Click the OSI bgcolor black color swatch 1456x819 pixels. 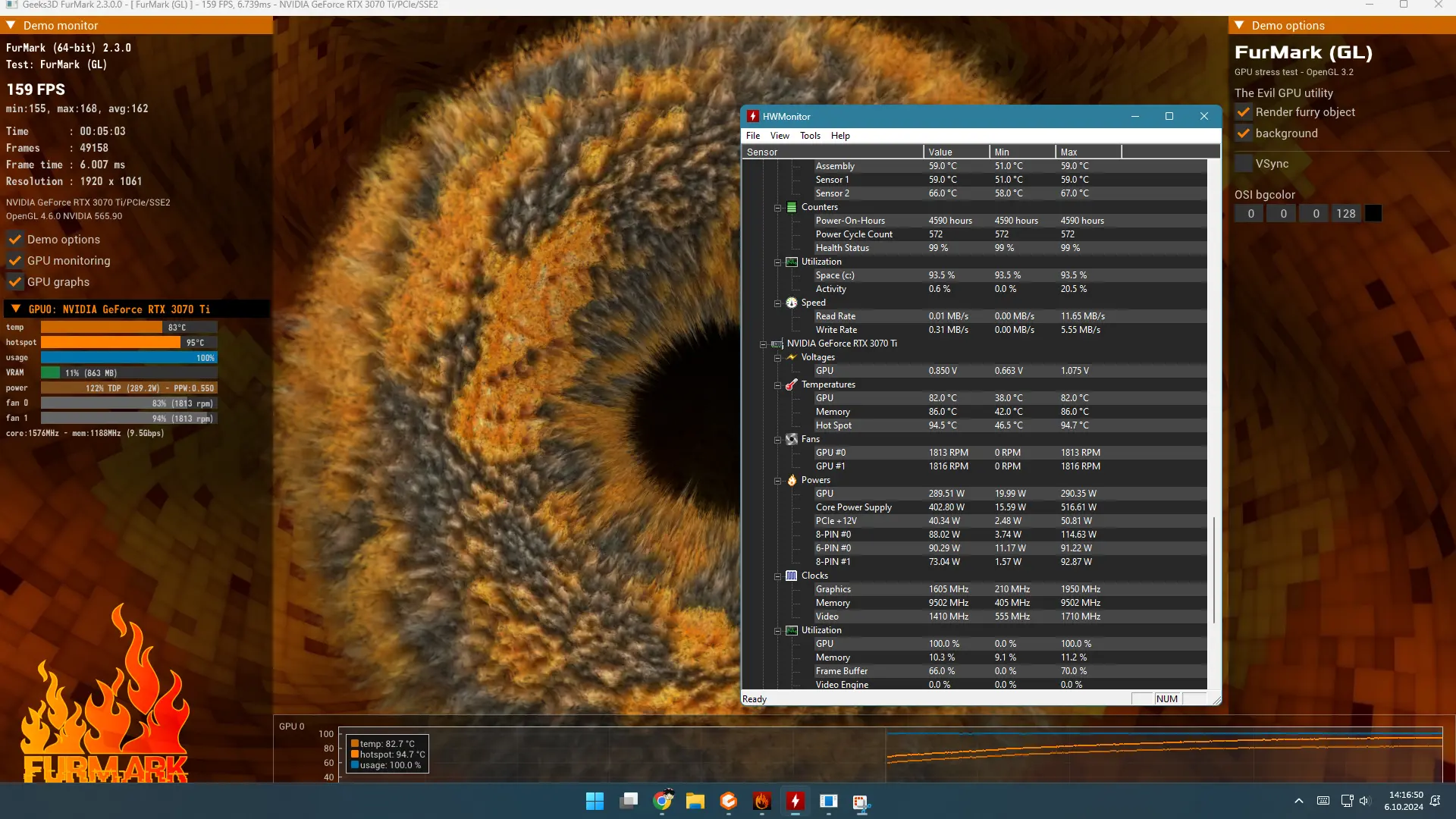tap(1373, 214)
